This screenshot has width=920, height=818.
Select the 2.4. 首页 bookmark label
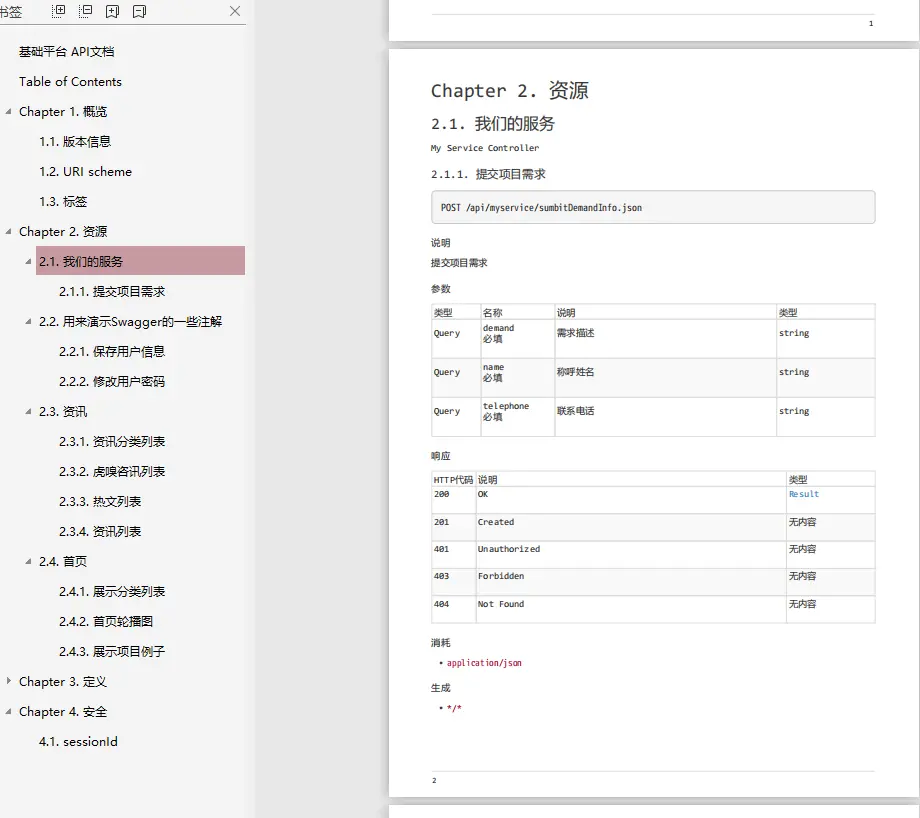(x=63, y=561)
